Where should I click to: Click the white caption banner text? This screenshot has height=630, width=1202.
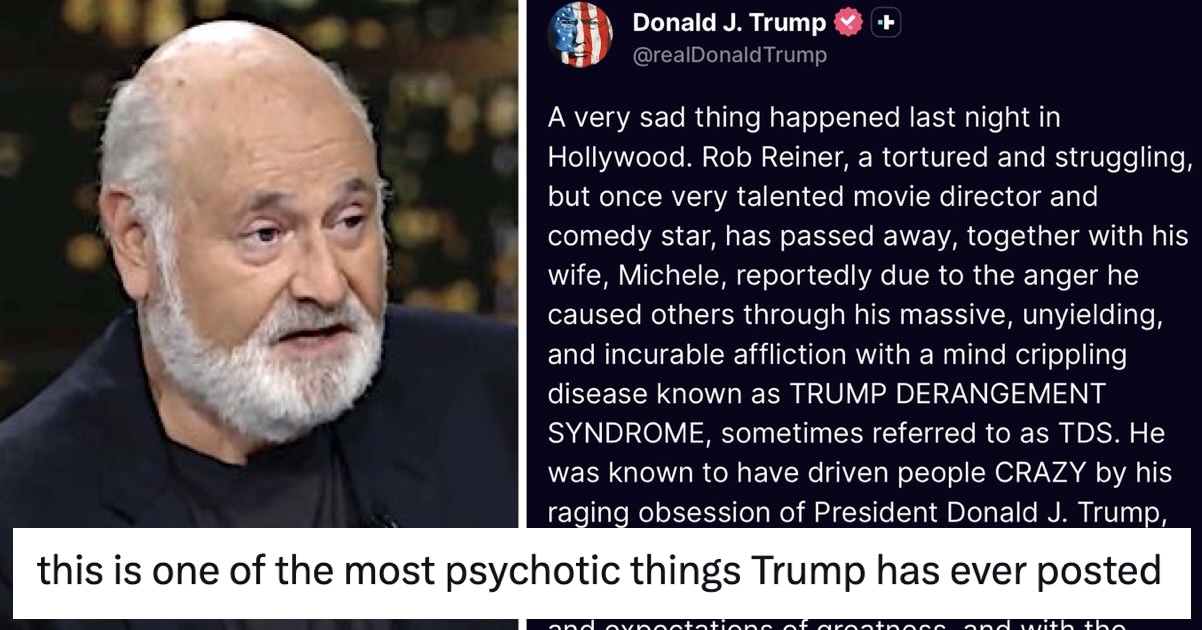click(x=599, y=572)
